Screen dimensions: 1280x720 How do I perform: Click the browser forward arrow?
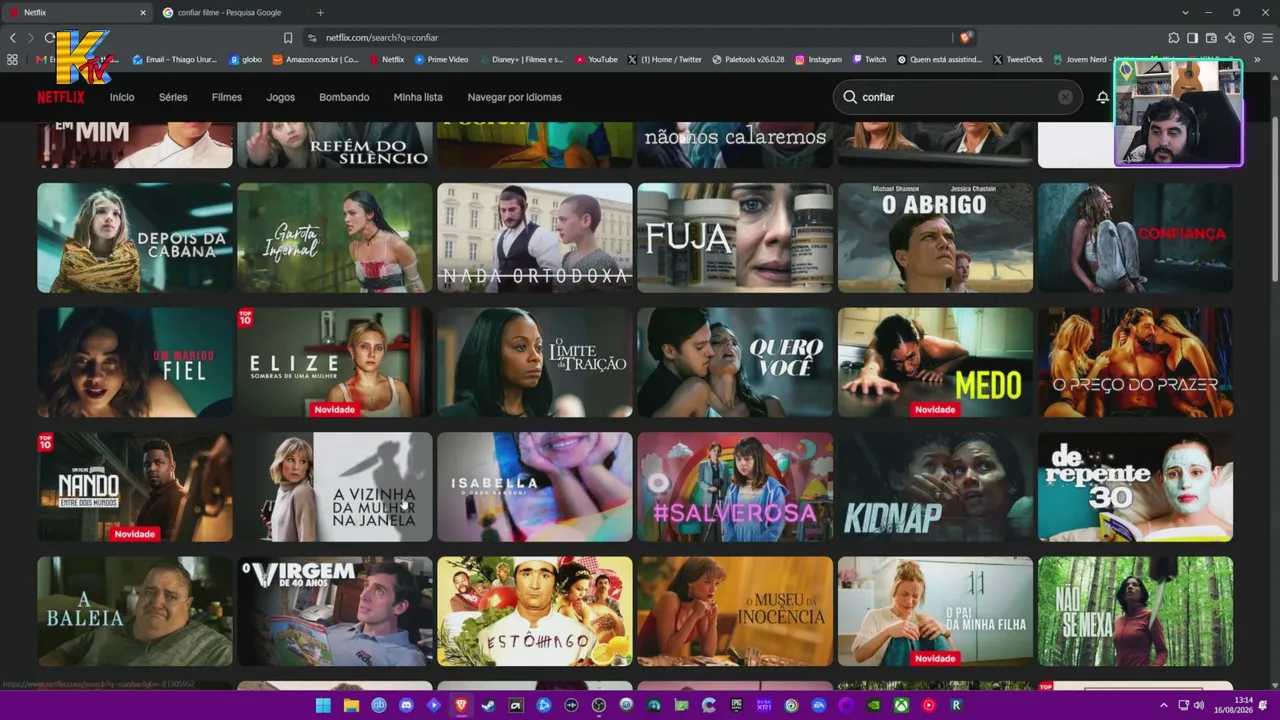point(30,38)
